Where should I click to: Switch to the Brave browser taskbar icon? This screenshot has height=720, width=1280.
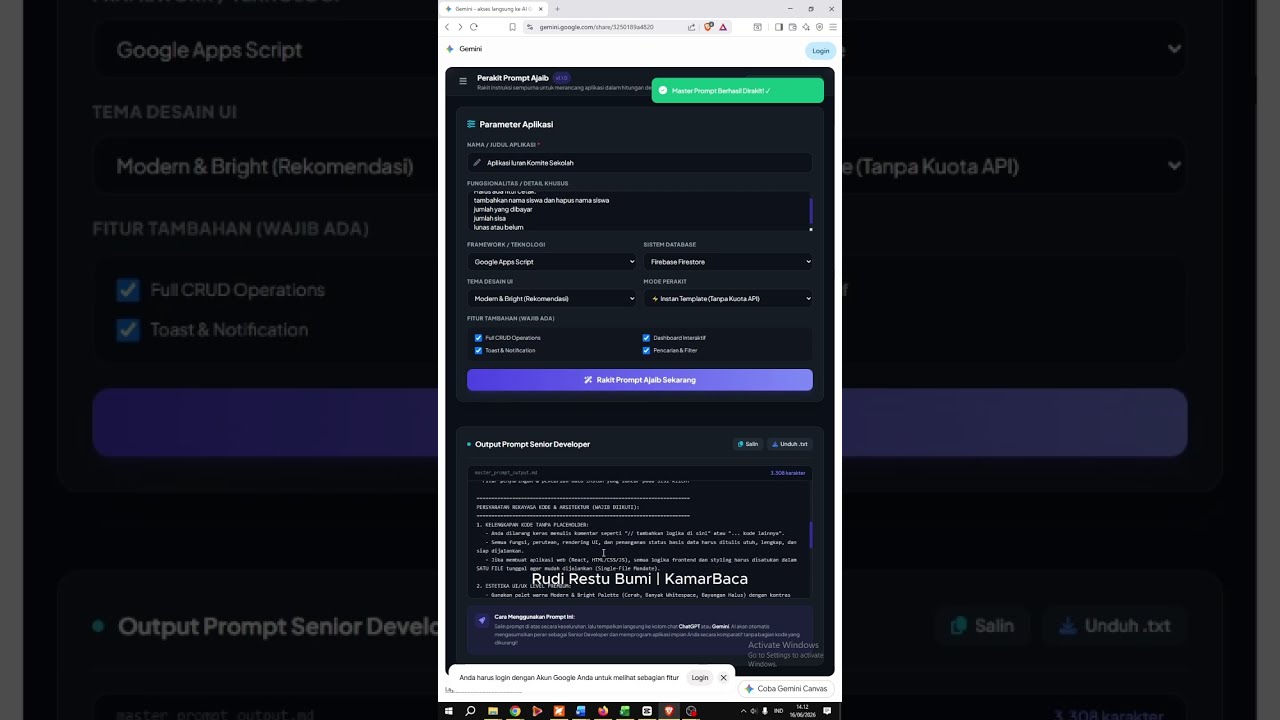pos(669,711)
